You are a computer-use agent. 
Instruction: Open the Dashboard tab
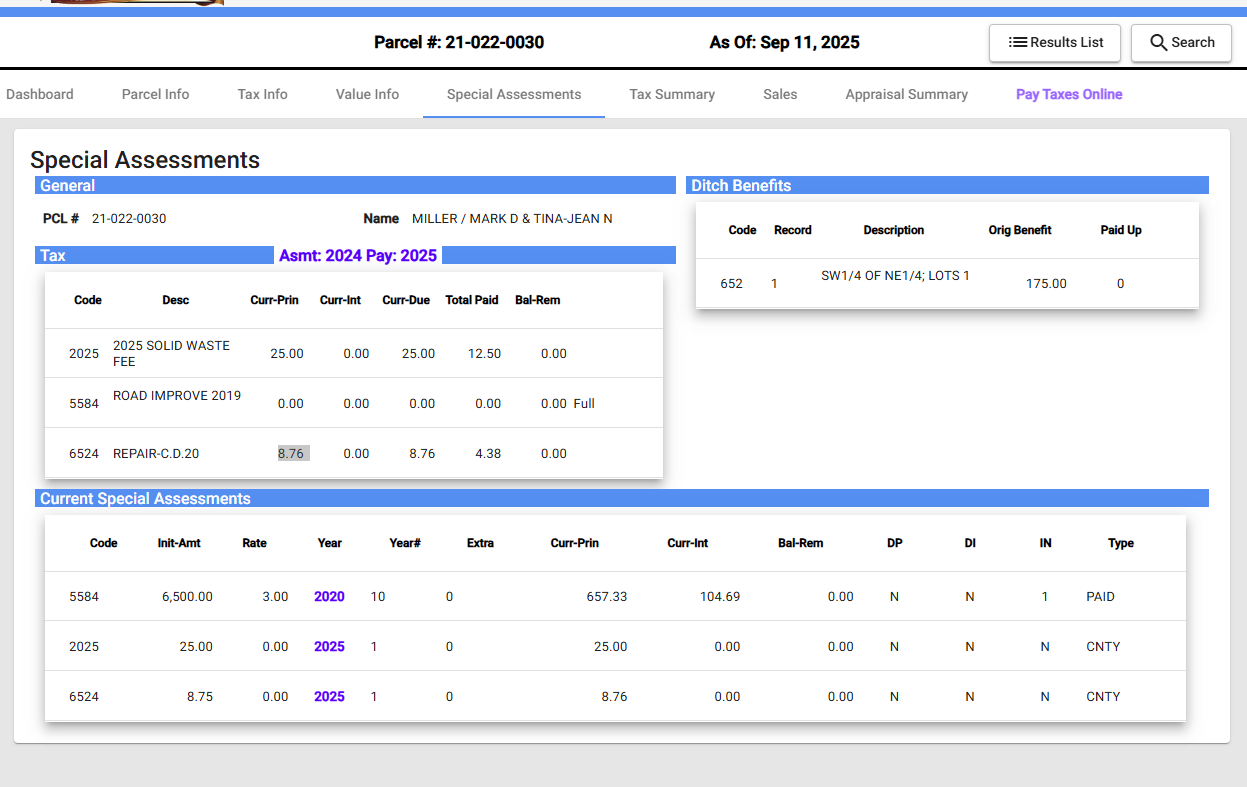click(40, 95)
